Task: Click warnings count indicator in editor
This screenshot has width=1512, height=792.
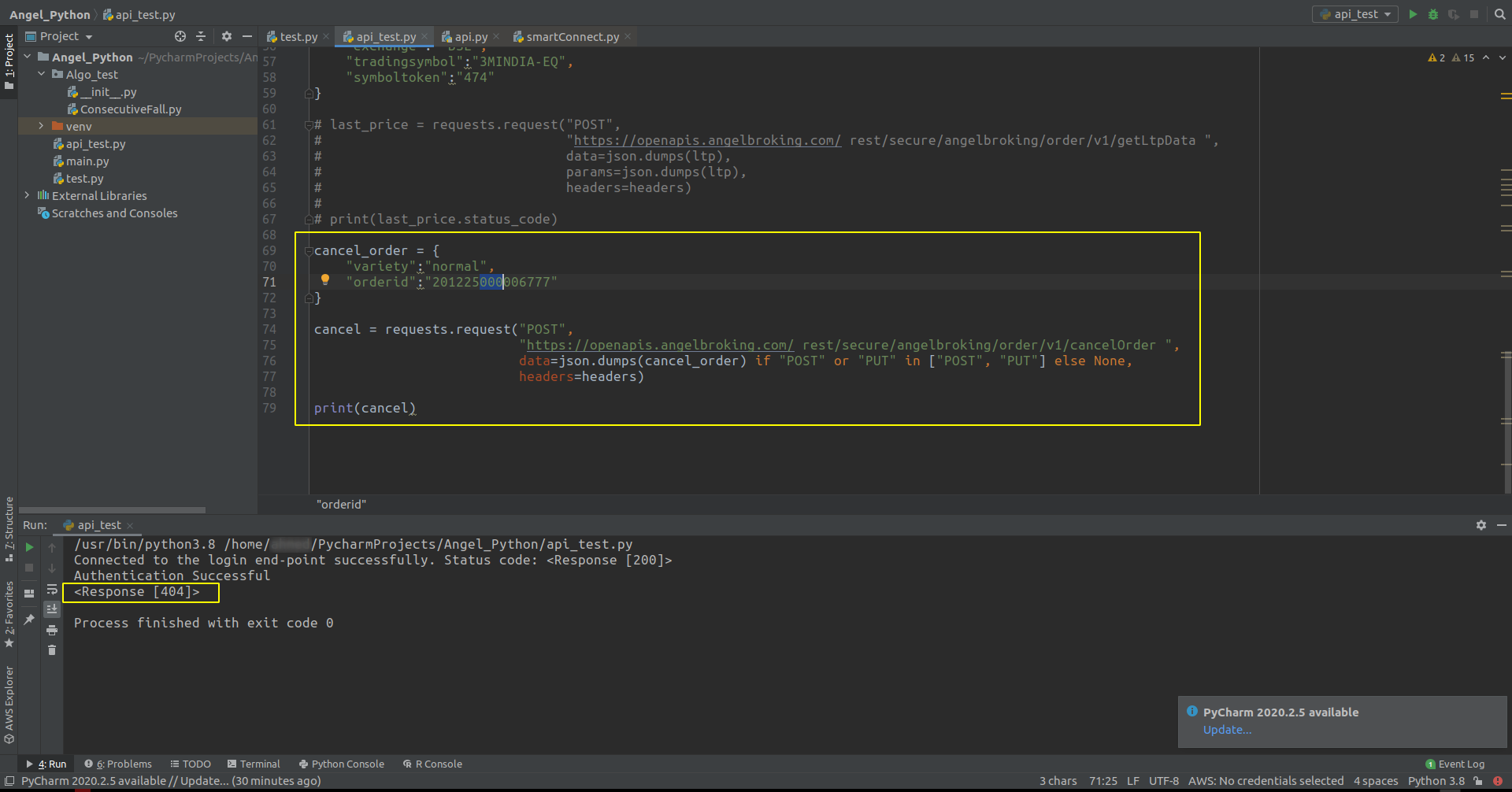Action: click(1451, 57)
